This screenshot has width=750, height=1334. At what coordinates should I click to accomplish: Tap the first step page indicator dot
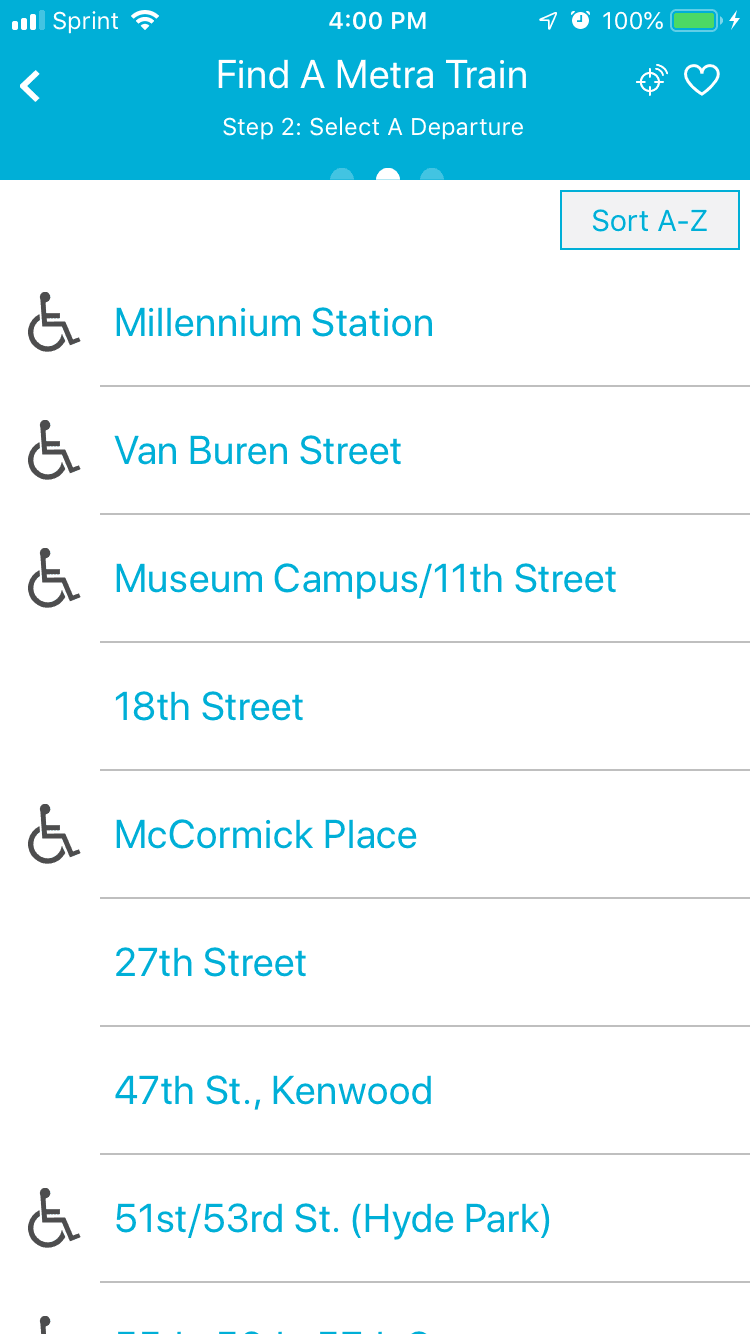[342, 177]
